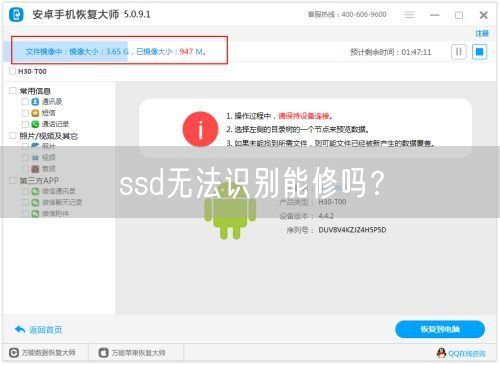Select the green 微信通讯录 WeChat icon

tap(35, 191)
